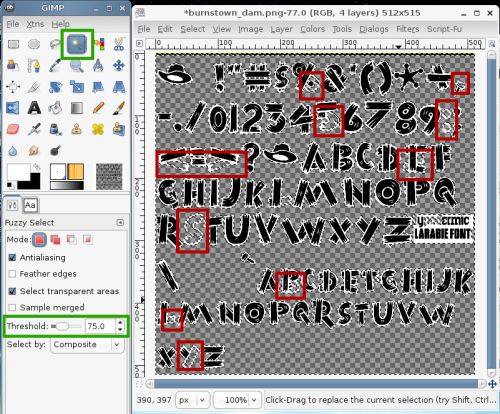The image size is (500, 414).
Task: Select the Zoom magnifier tool
Action: pyautogui.click(x=77, y=65)
